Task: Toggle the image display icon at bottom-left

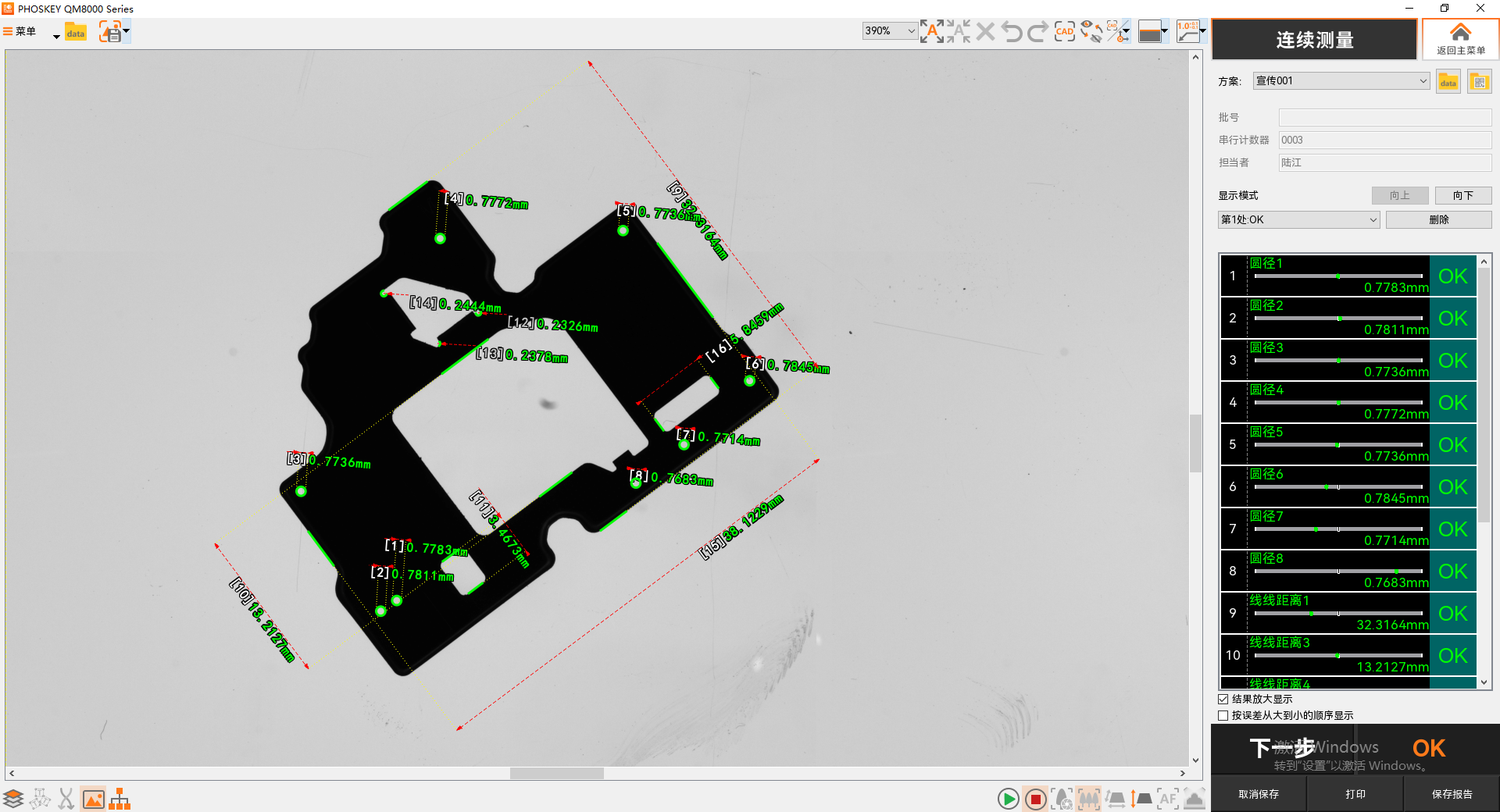Action: pyautogui.click(x=93, y=799)
